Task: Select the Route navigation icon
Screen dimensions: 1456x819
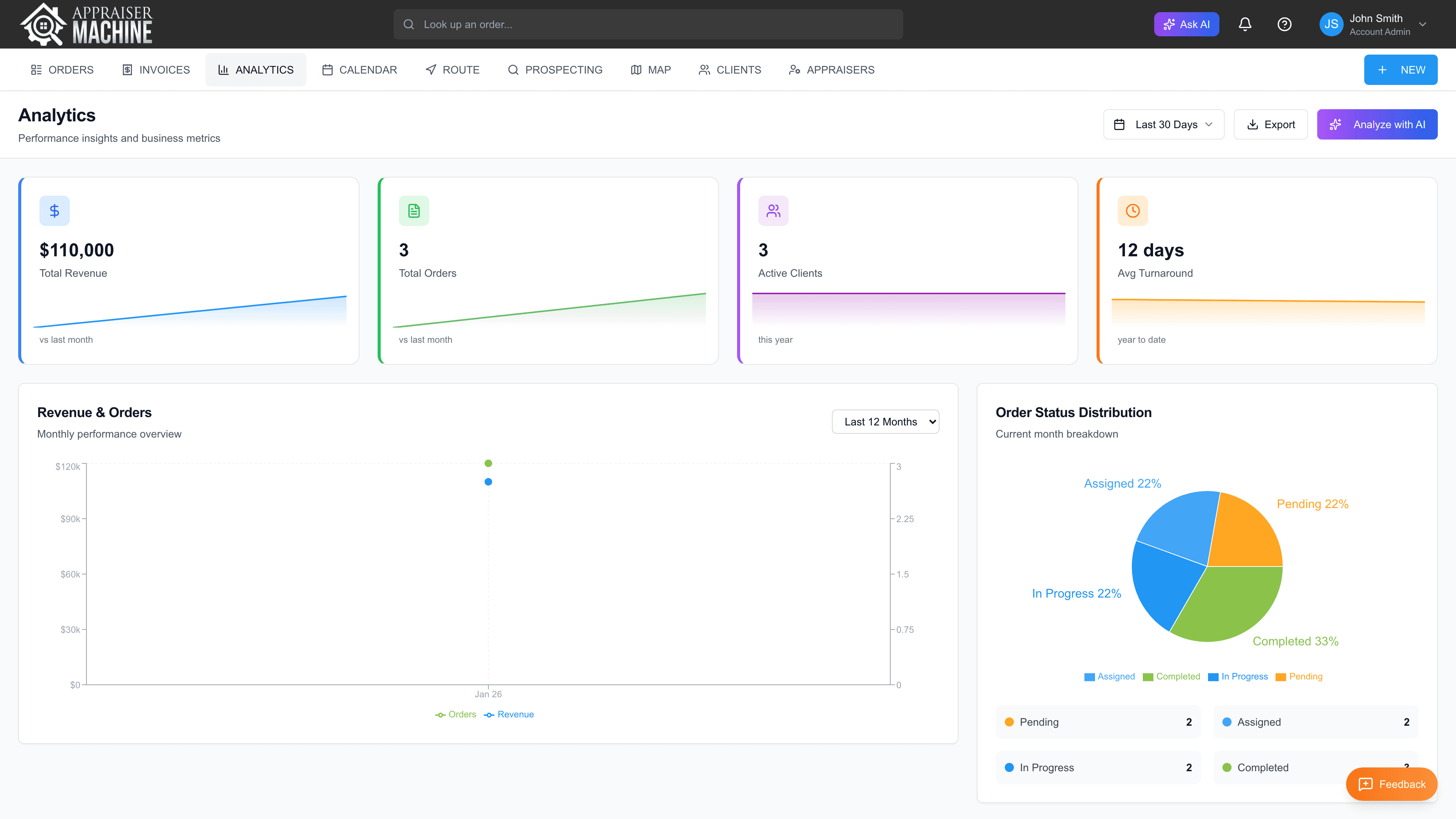Action: coord(431,69)
